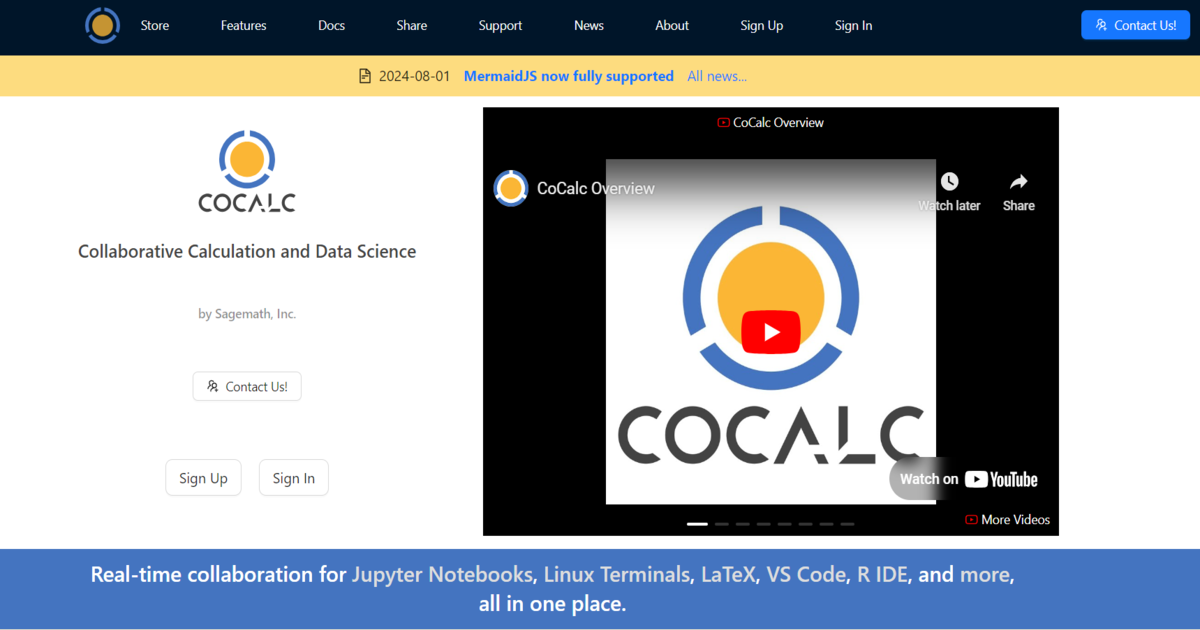Open the Docs page

pyautogui.click(x=331, y=25)
